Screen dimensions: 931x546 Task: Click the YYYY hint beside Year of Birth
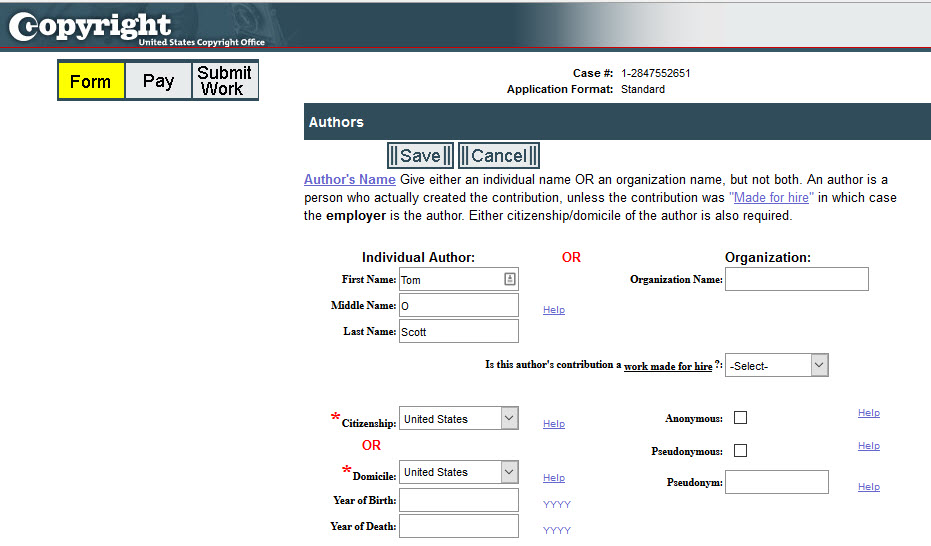pos(557,504)
